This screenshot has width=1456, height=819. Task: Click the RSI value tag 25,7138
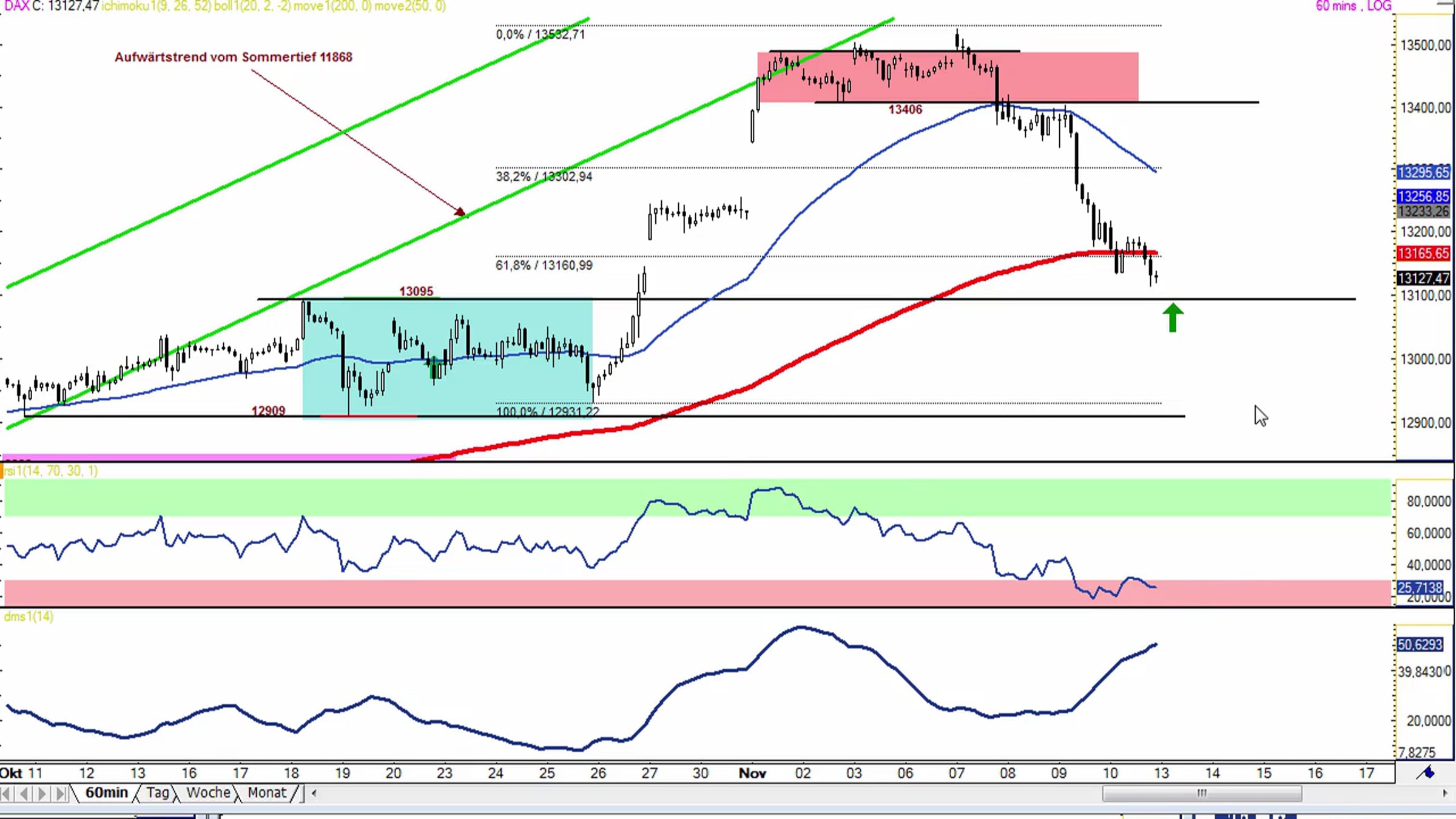pyautogui.click(x=1420, y=587)
